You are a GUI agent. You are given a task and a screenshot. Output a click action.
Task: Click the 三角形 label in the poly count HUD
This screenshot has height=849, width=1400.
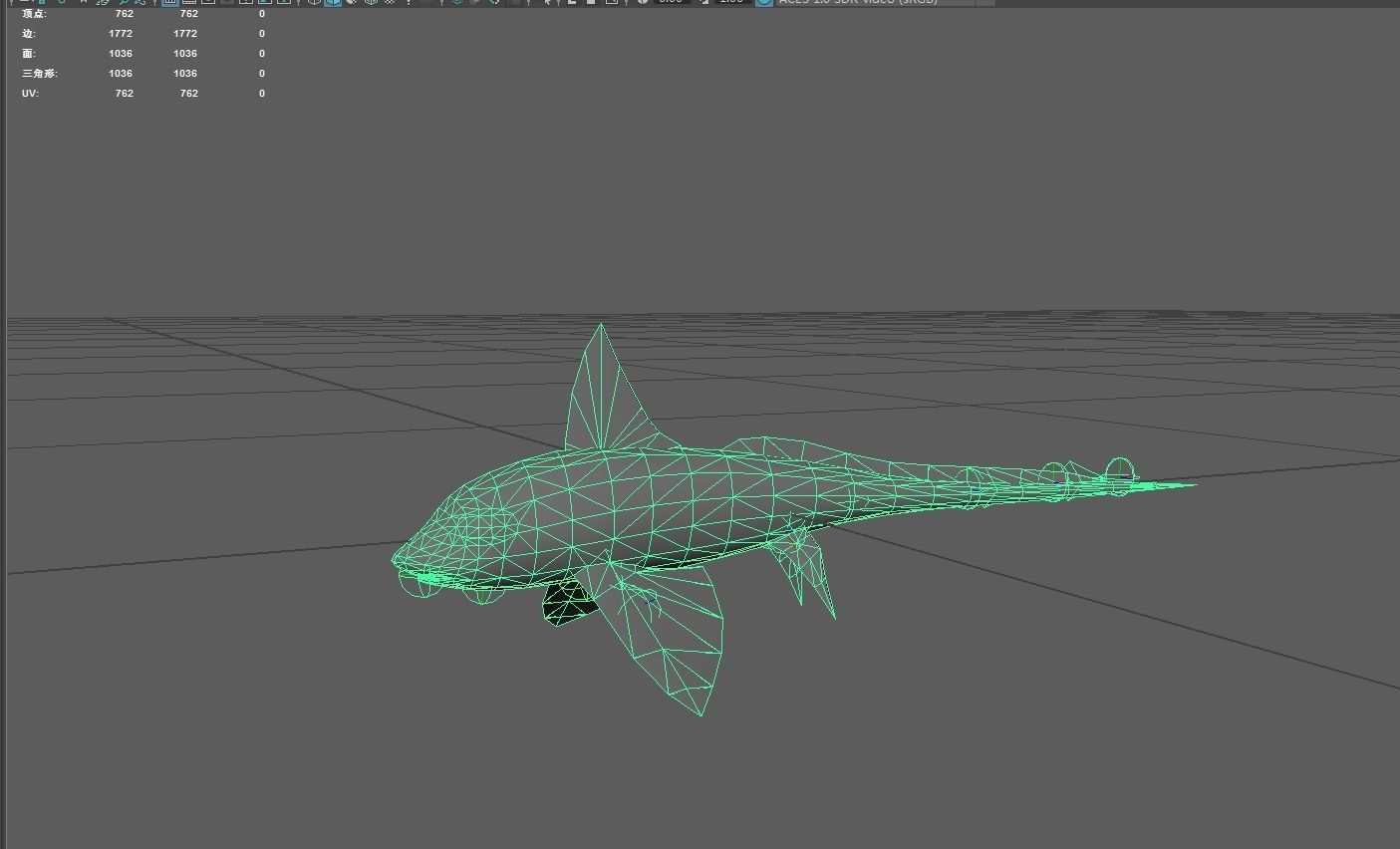tap(39, 74)
